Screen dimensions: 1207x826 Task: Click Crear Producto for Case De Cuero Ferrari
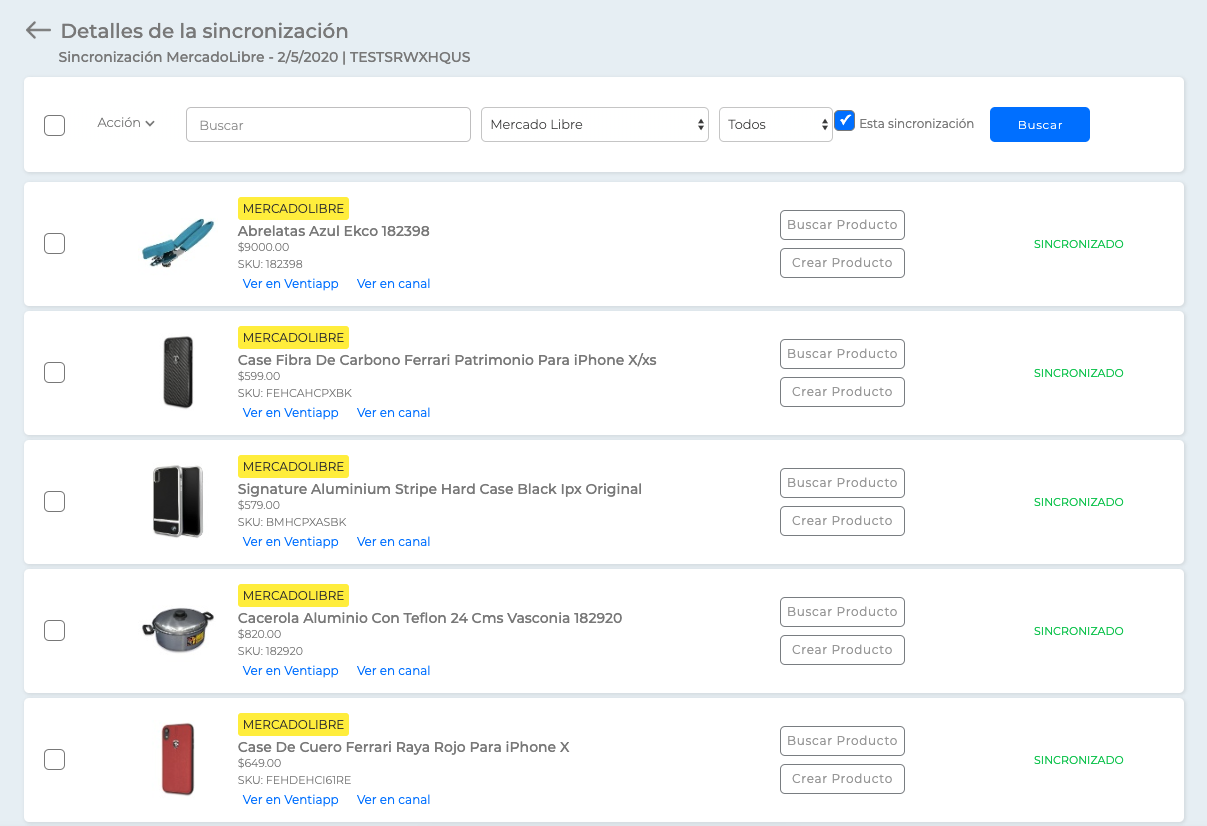842,779
